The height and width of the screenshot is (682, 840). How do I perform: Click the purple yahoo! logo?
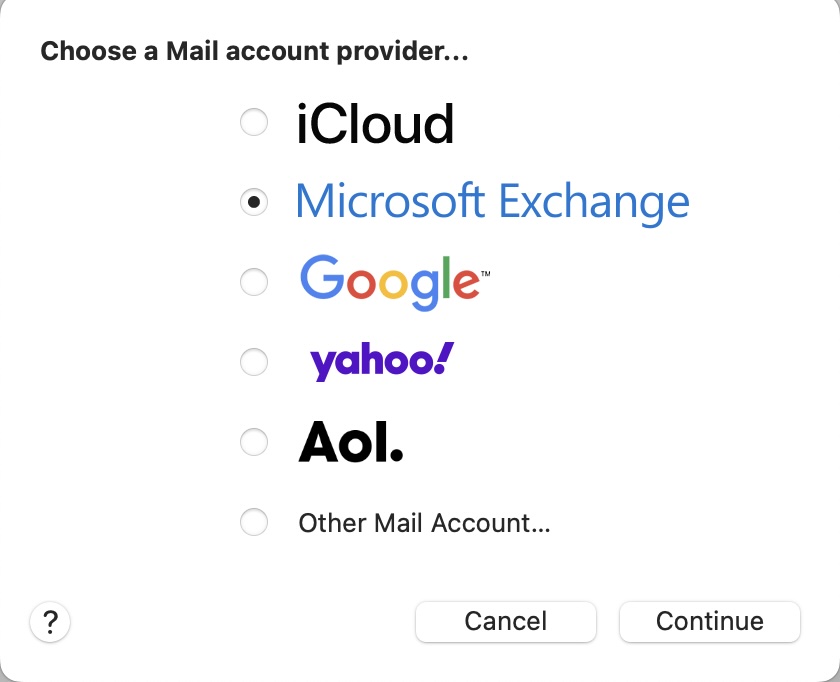(x=382, y=362)
